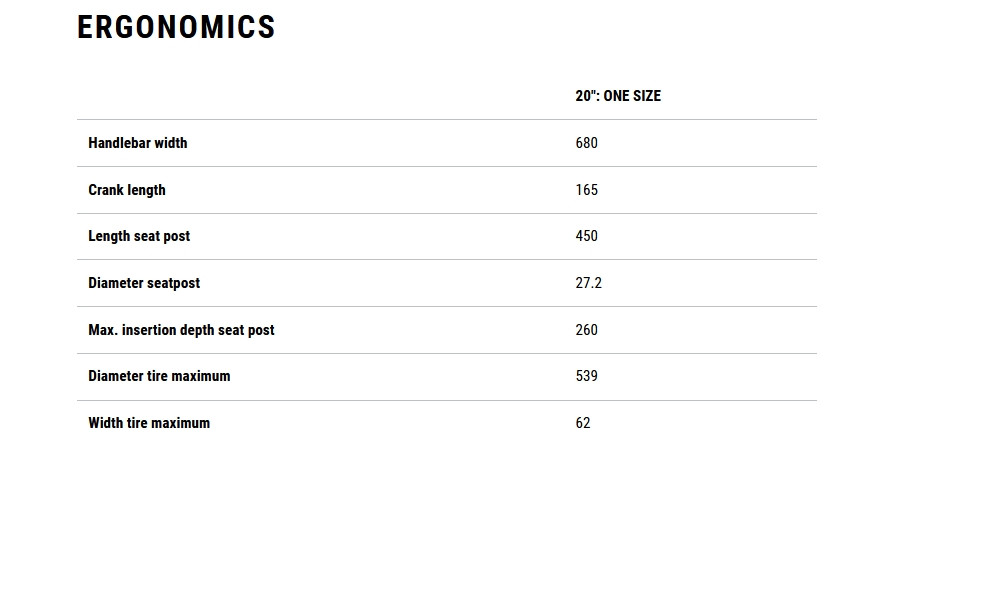Click the seat post length value 450
Viewport: 1000px width, 600px height.
(x=587, y=236)
